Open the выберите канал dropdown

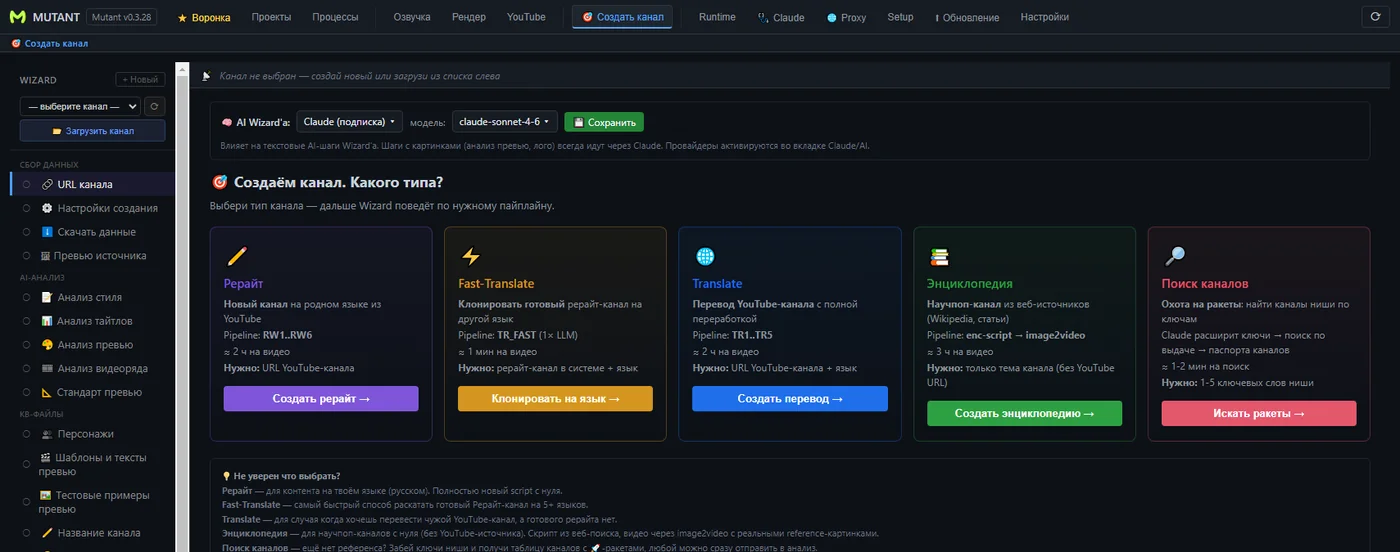point(80,106)
